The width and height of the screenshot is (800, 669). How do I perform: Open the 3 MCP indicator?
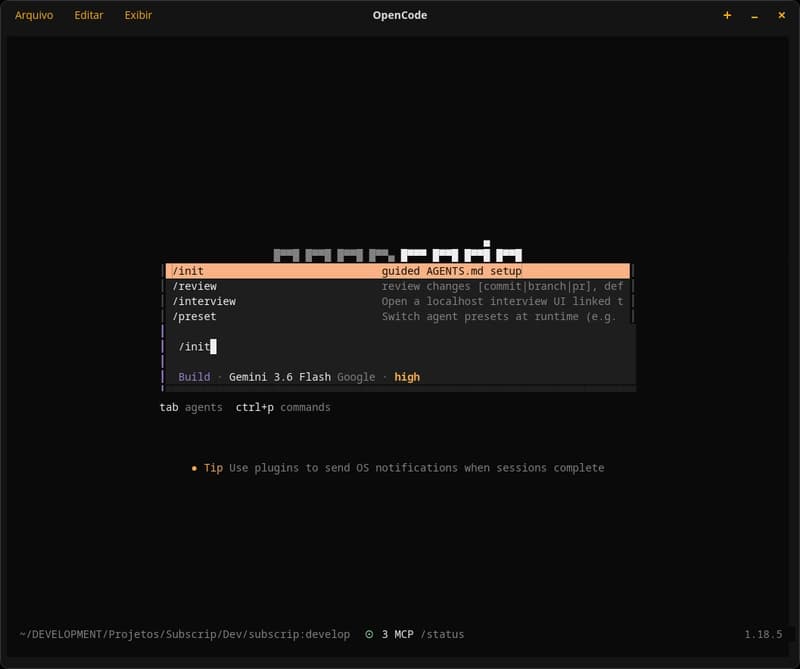[x=397, y=634]
